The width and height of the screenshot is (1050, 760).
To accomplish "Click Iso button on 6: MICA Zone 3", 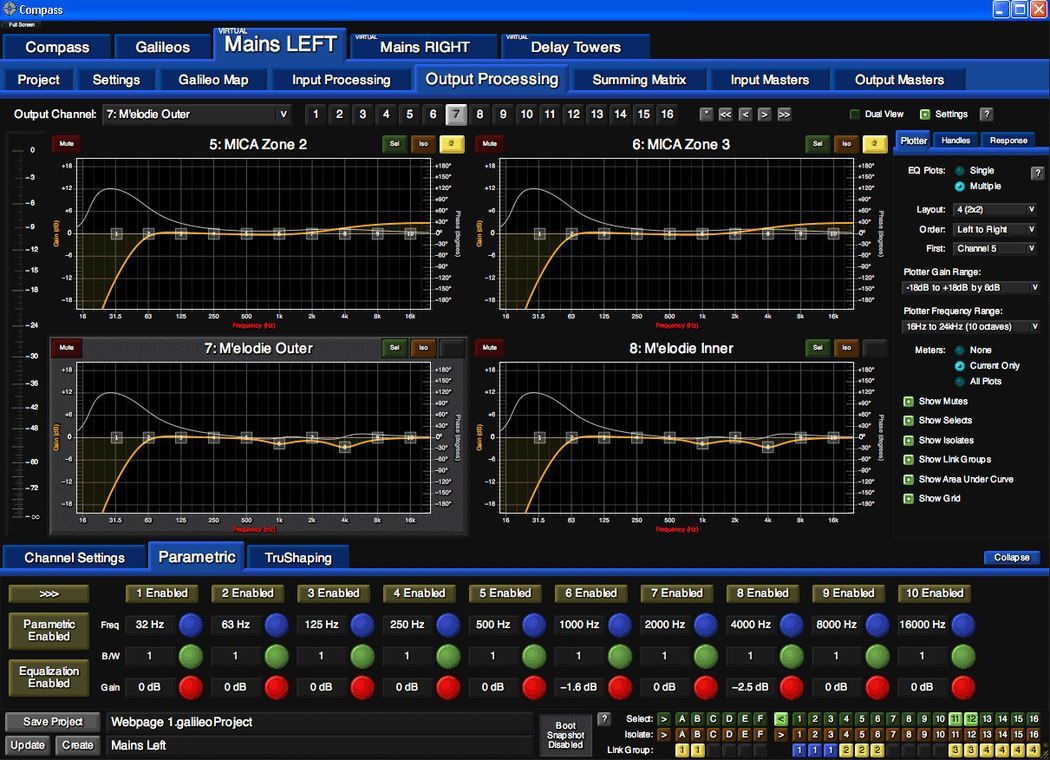I will click(846, 144).
